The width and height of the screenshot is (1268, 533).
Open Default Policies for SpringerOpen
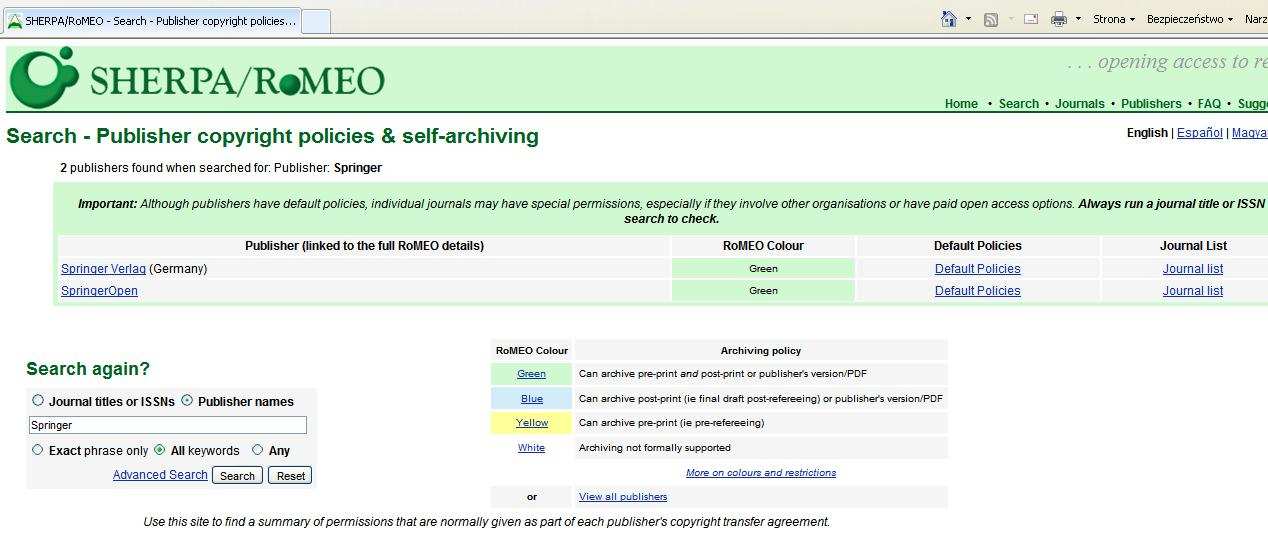coord(977,291)
